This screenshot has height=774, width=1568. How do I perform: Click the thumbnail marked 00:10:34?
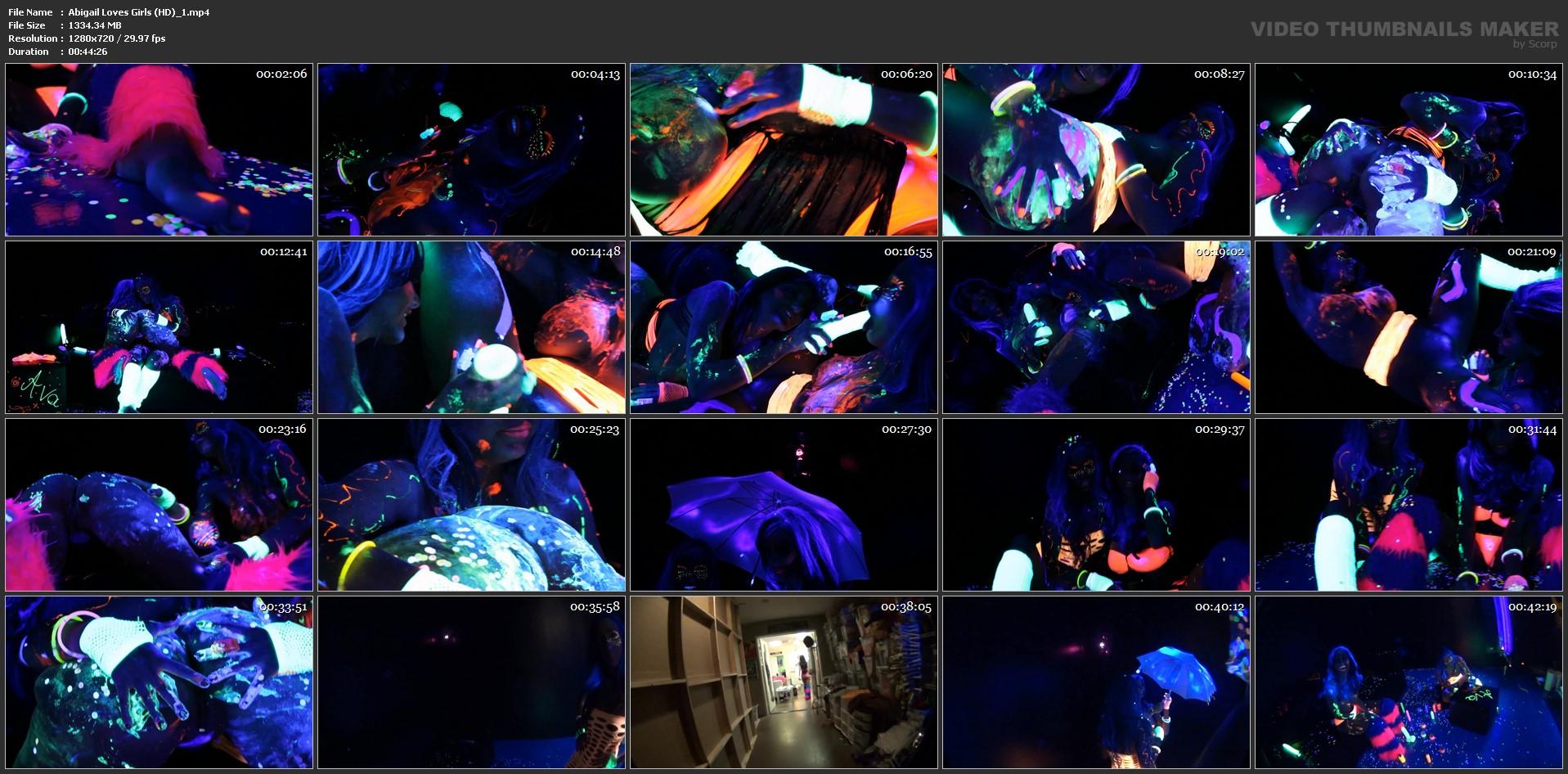click(x=1409, y=150)
